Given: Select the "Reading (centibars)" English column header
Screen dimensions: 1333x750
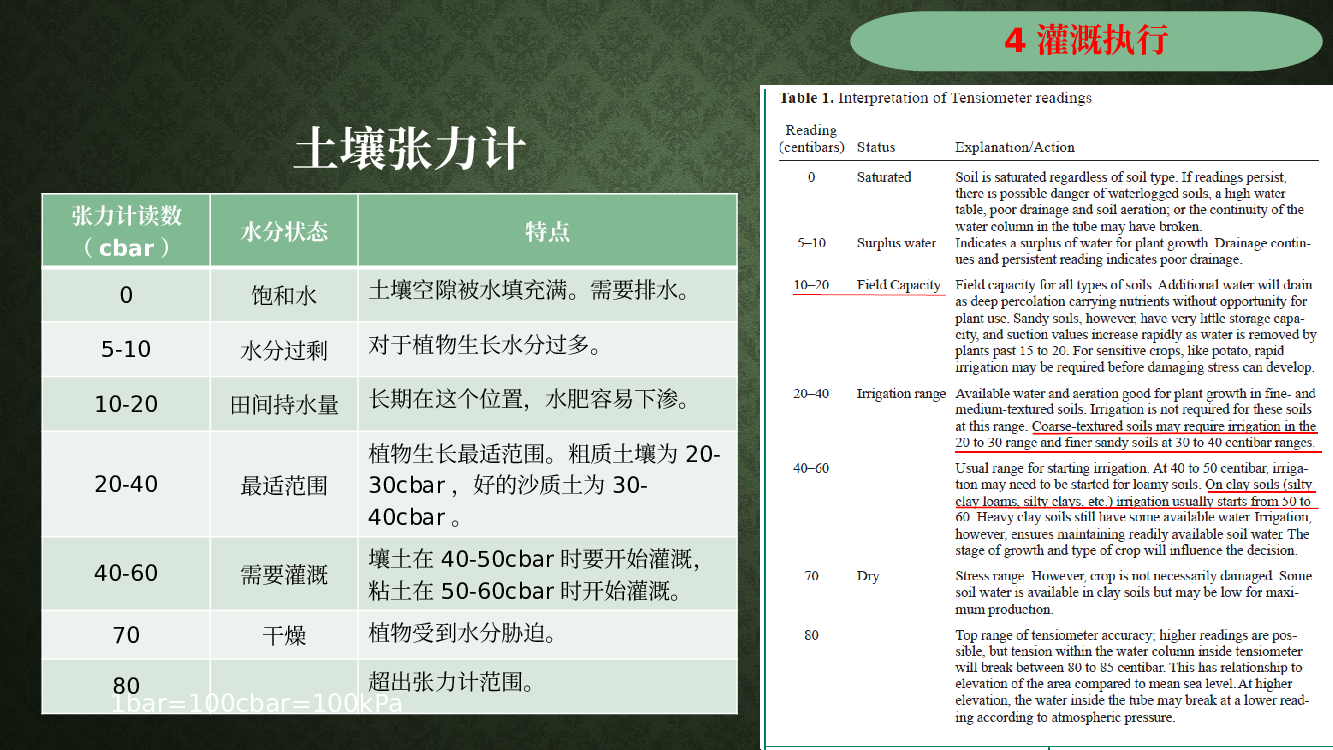Looking at the screenshot, I should [x=811, y=139].
